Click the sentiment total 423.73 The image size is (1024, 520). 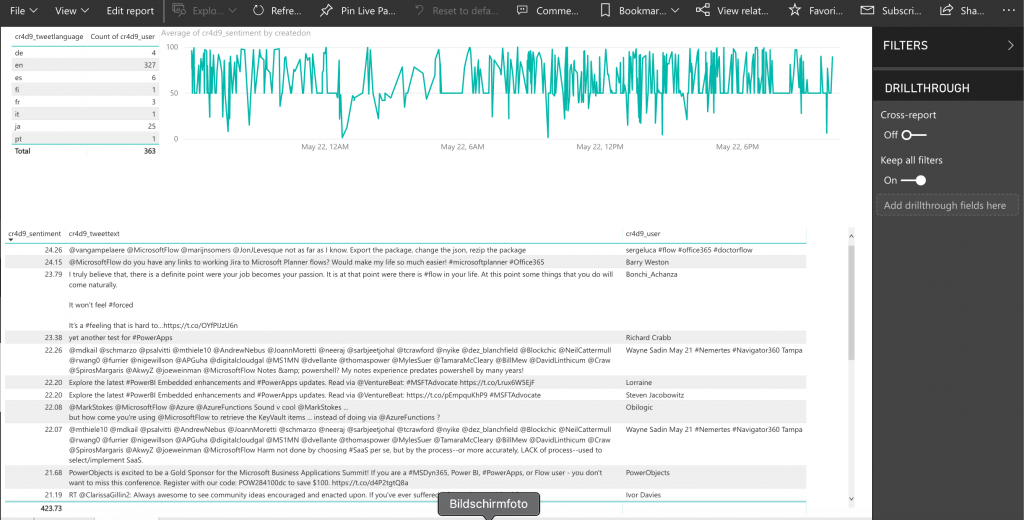50,508
